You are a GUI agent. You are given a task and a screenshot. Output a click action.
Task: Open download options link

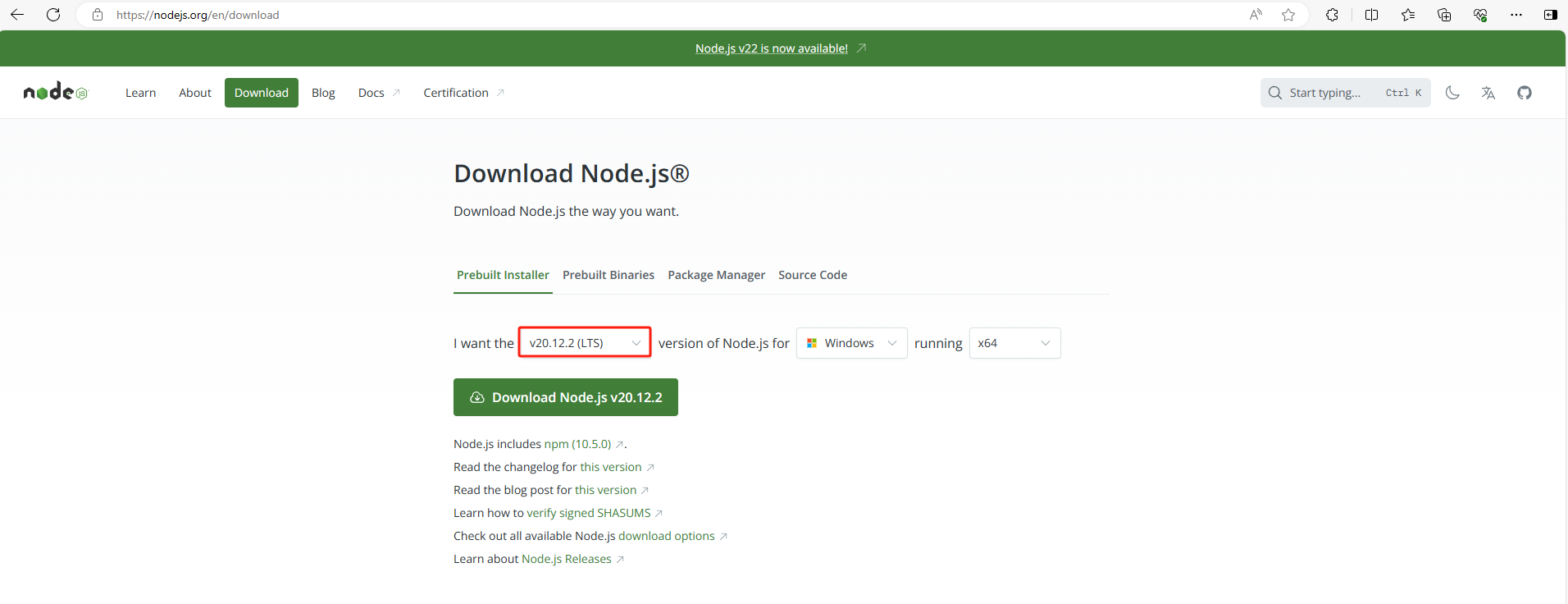667,536
